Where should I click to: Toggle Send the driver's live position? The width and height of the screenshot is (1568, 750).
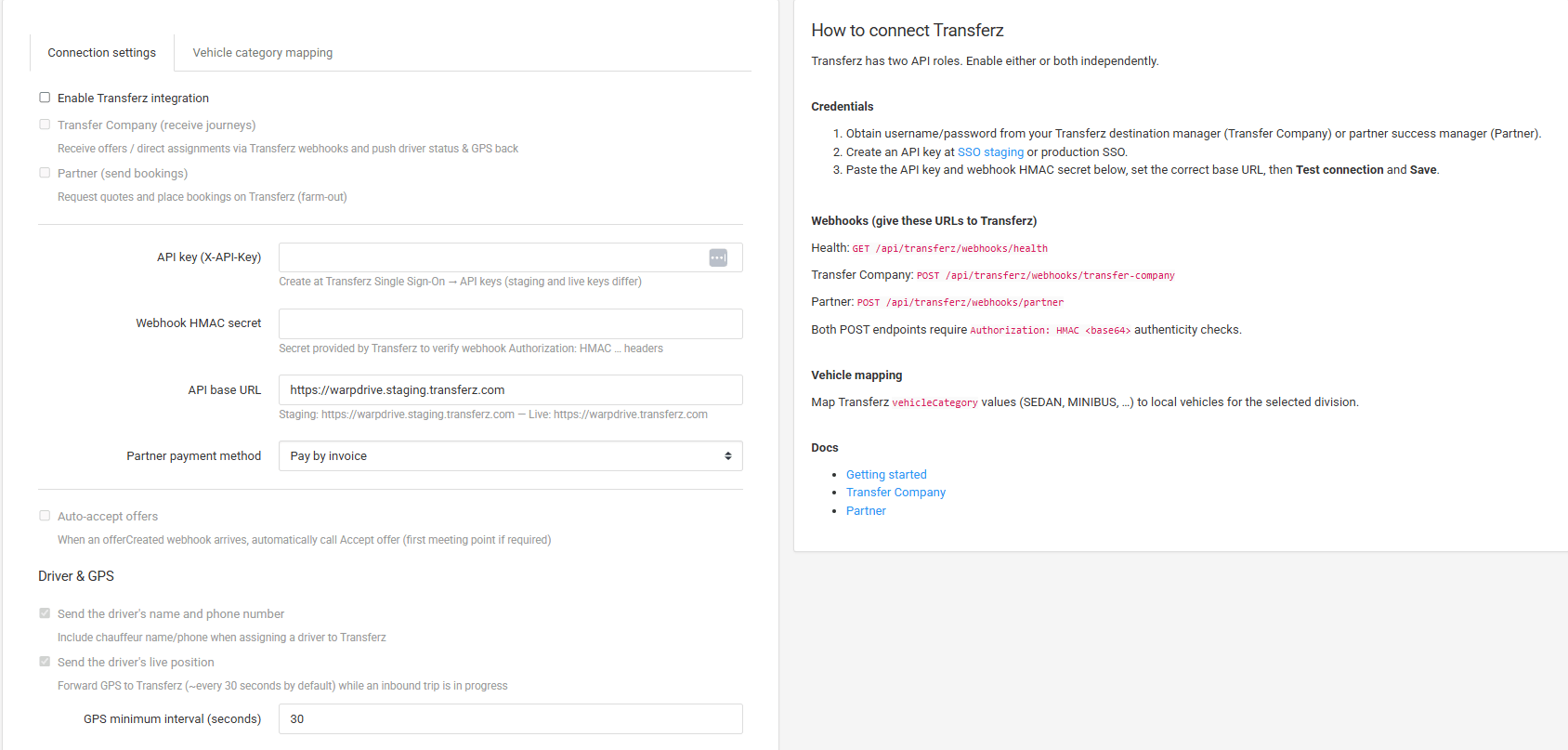pyautogui.click(x=45, y=662)
